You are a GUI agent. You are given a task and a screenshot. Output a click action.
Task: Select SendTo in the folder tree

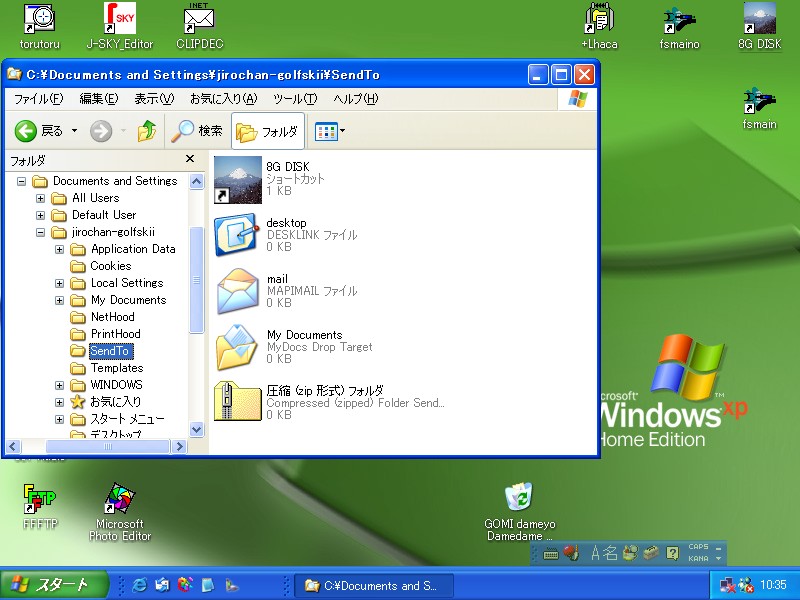[x=110, y=351]
